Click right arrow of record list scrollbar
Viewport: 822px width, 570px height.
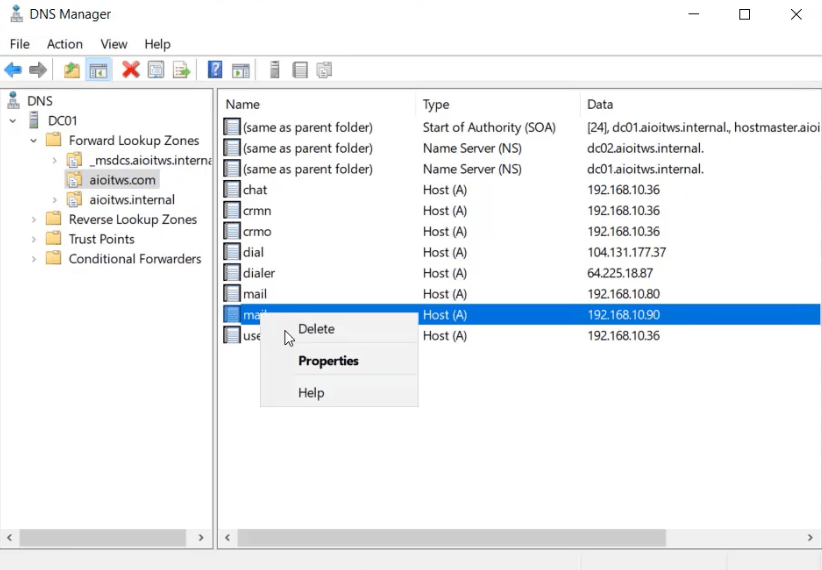pyautogui.click(x=811, y=538)
